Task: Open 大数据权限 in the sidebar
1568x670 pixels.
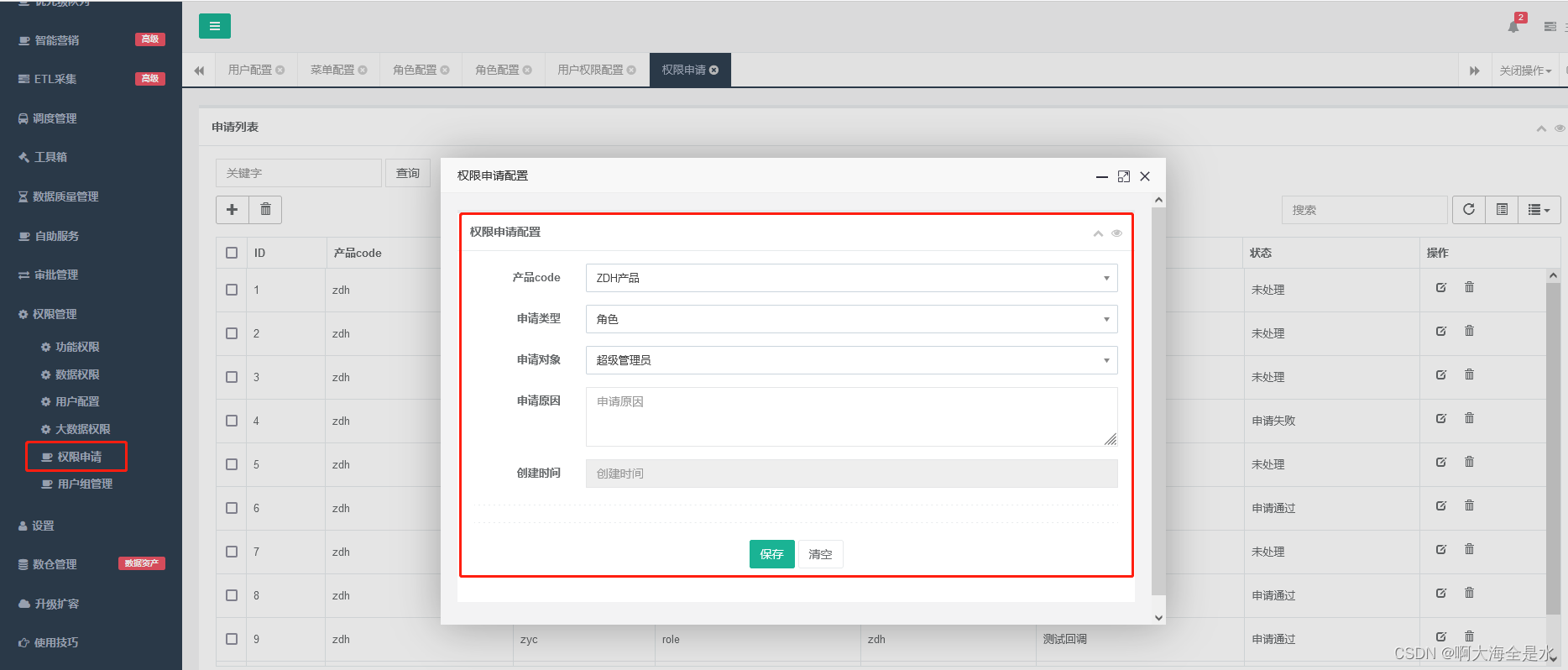Action: point(82,429)
